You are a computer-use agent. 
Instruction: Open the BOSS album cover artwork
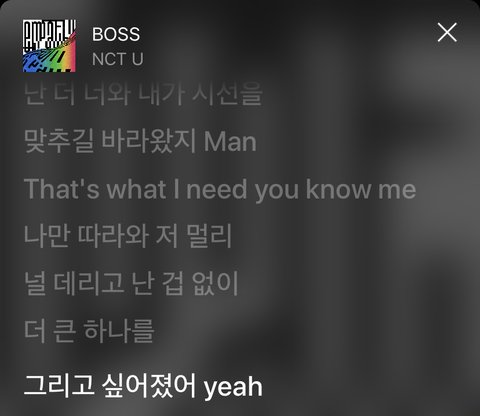point(49,46)
